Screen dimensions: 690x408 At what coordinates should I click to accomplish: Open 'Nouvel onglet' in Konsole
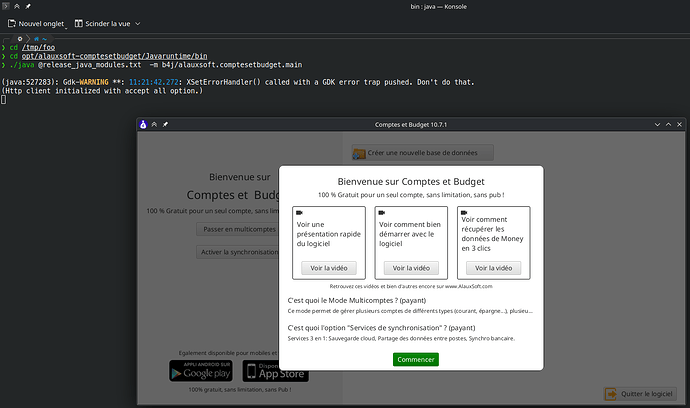pyautogui.click(x=36, y=23)
